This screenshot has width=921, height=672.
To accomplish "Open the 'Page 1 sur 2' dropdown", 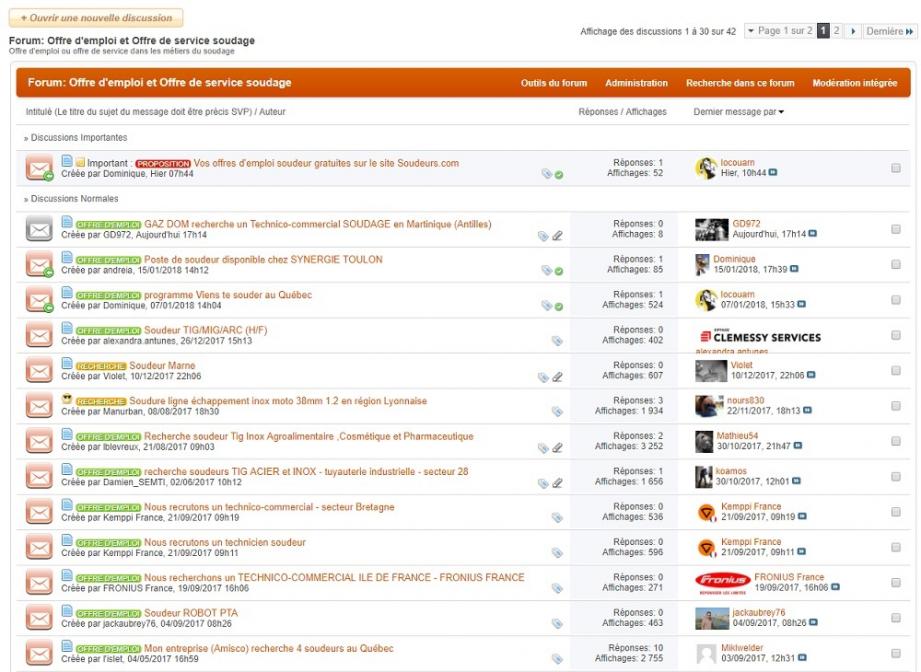I will [778, 32].
